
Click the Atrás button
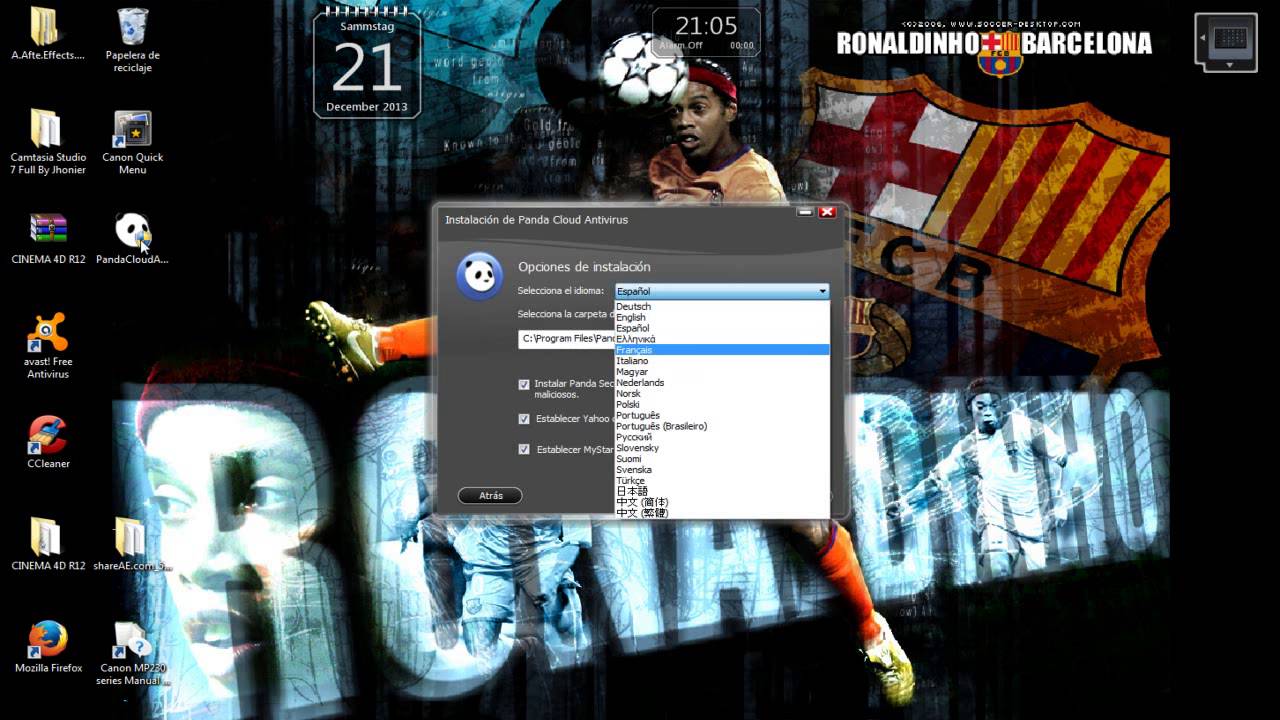click(x=490, y=496)
